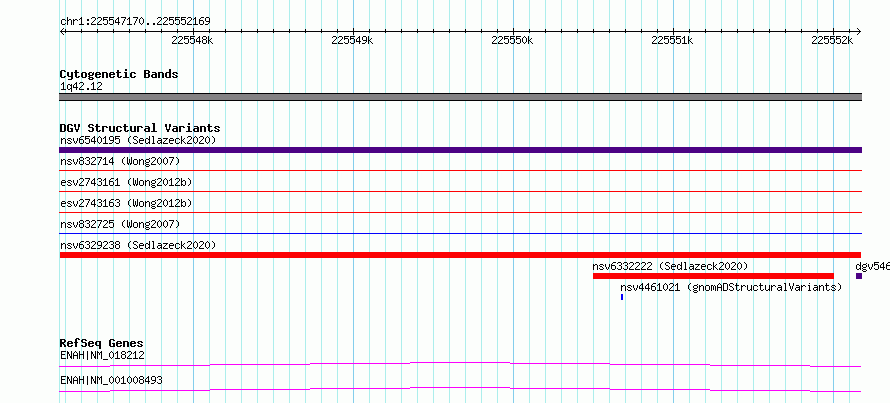
Task: Select the gray 1q42.12 cytogenetic band bar
Action: click(x=460, y=97)
